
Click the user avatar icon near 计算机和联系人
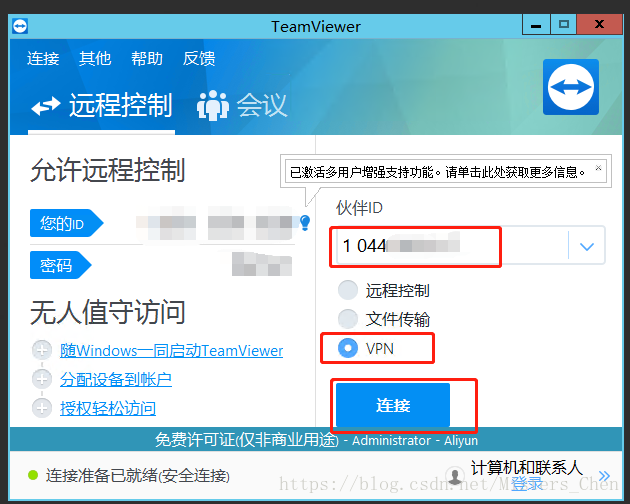pyautogui.click(x=455, y=476)
